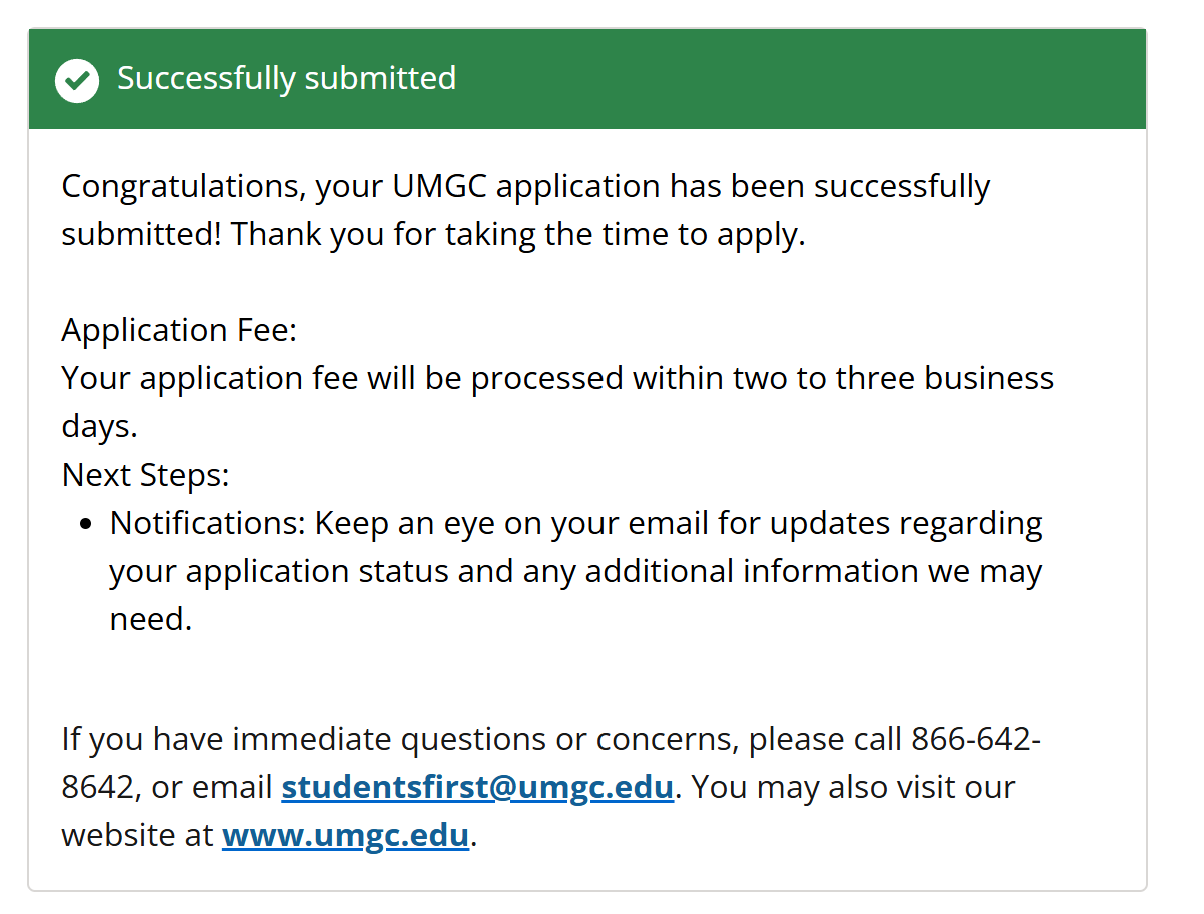Select the 'Notifications:' text in the list

click(x=209, y=523)
